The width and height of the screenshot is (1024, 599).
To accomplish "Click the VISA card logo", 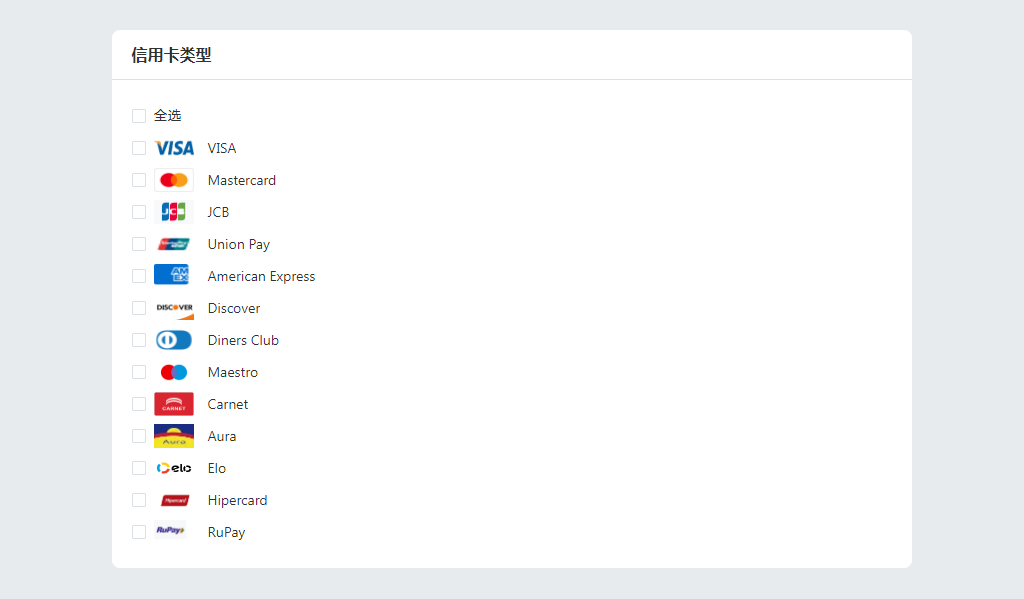I will (174, 148).
